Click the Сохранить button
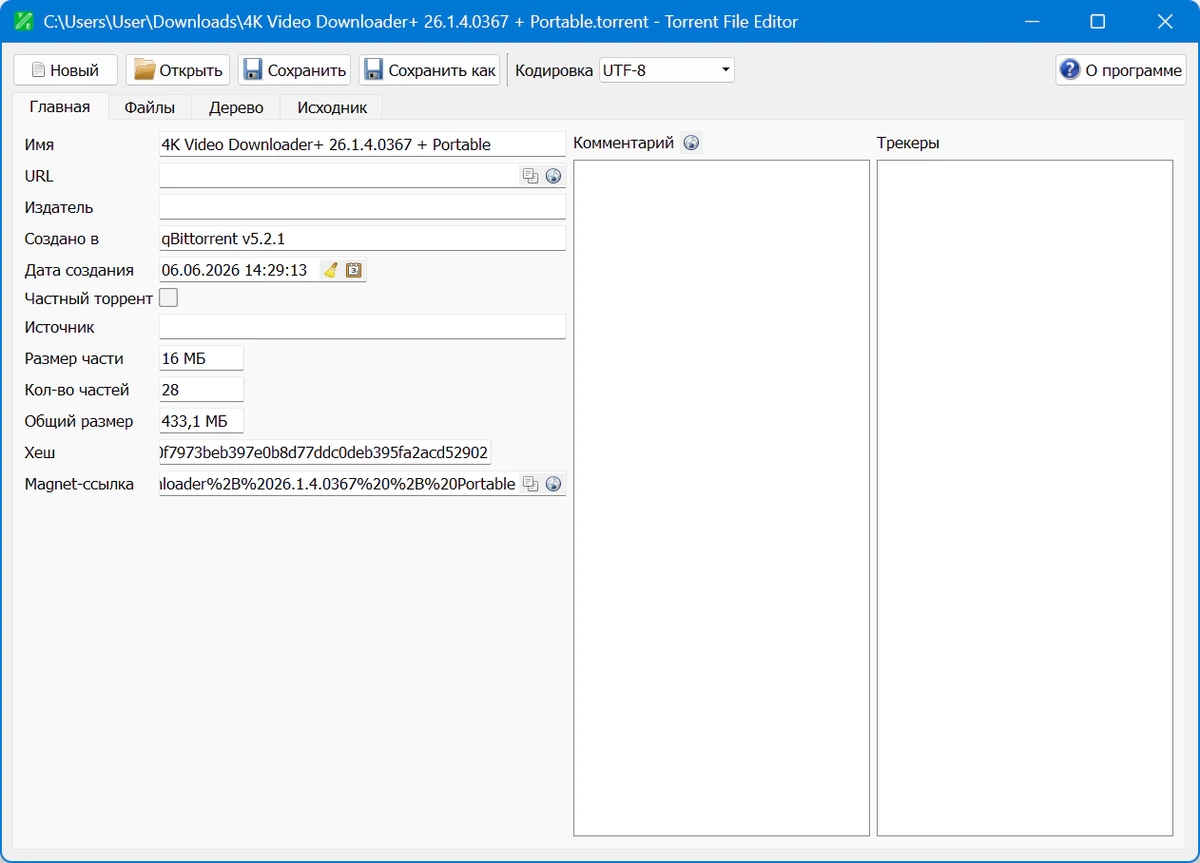Screen dimensions: 1200x863 pos(294,70)
